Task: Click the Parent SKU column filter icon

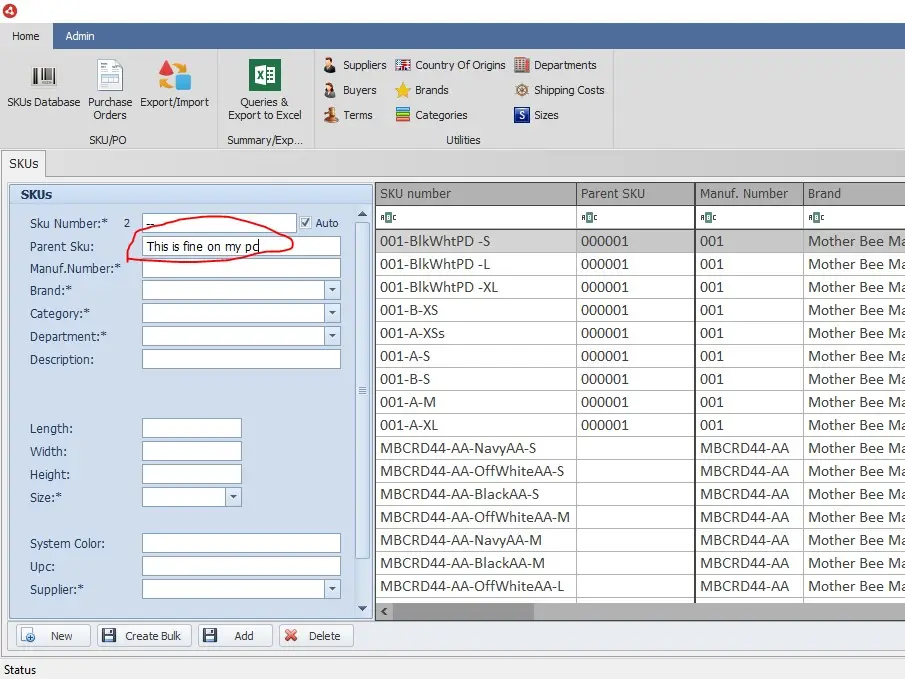Action: coord(589,218)
